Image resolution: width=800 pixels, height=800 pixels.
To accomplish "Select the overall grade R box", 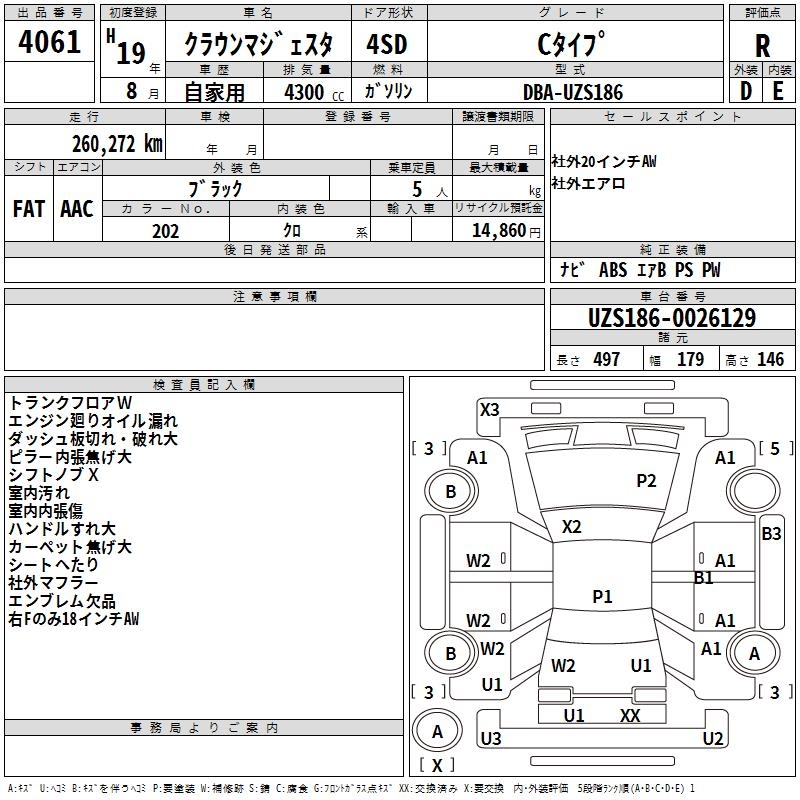I will (x=763, y=46).
